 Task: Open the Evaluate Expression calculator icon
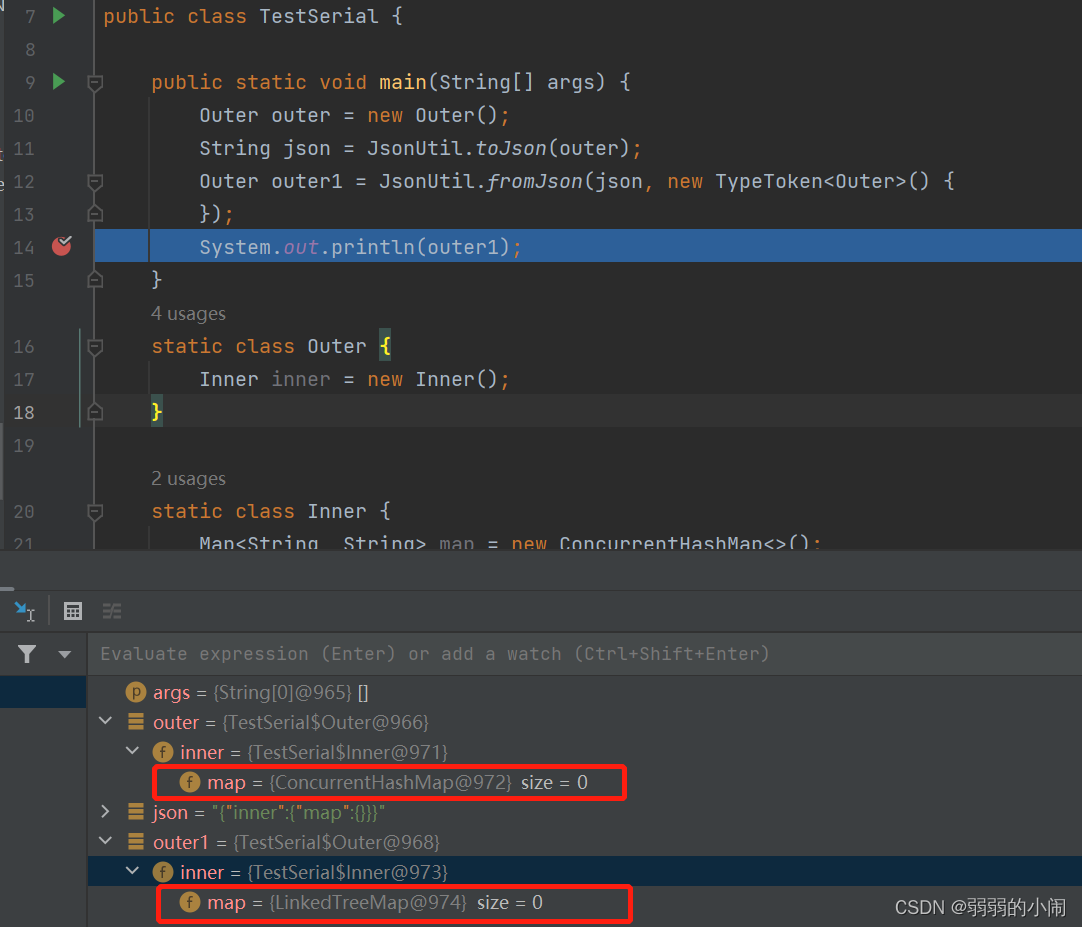tap(72, 611)
